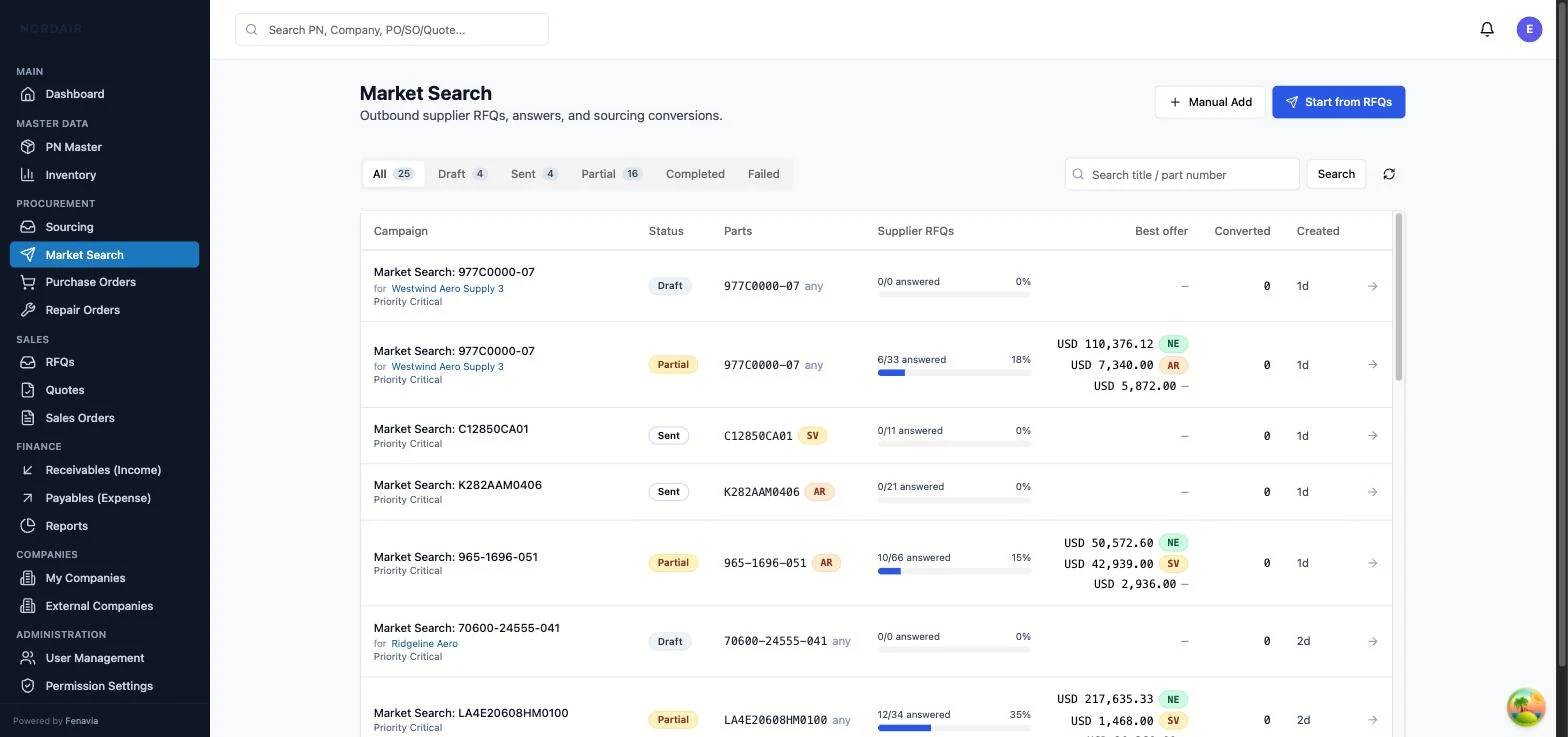
Task: Open row arrow for C12850CA01 campaign
Action: click(x=1372, y=436)
